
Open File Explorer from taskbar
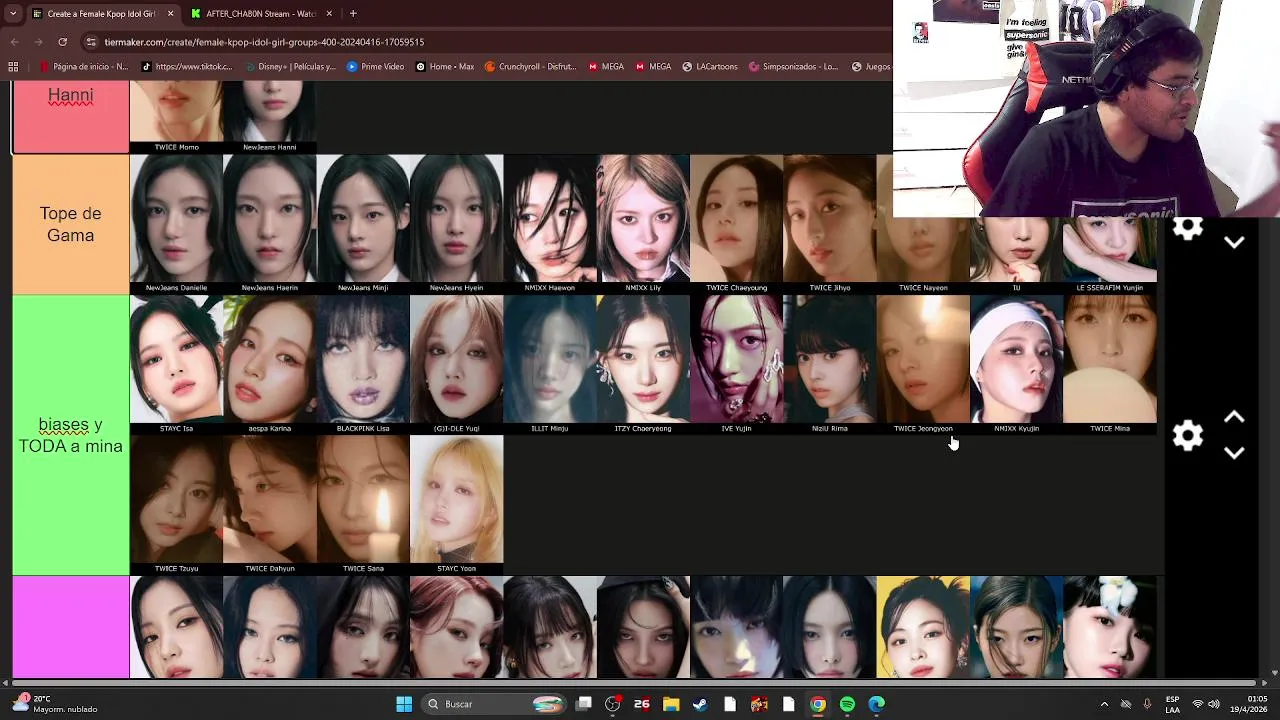[x=671, y=704]
